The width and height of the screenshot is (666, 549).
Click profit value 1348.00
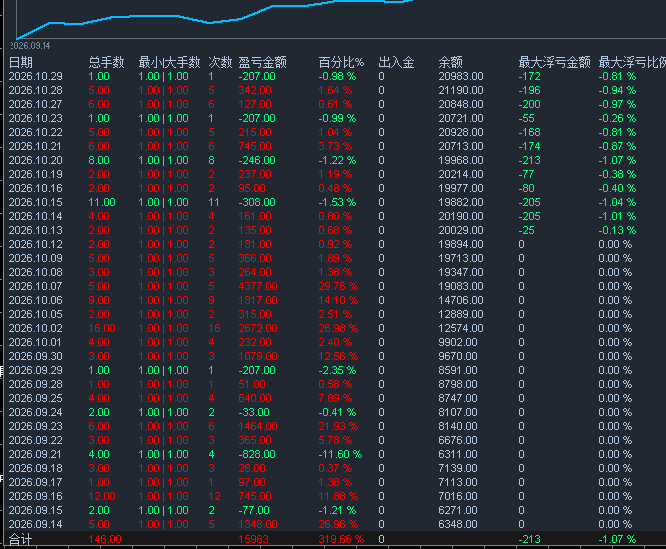click(x=257, y=525)
